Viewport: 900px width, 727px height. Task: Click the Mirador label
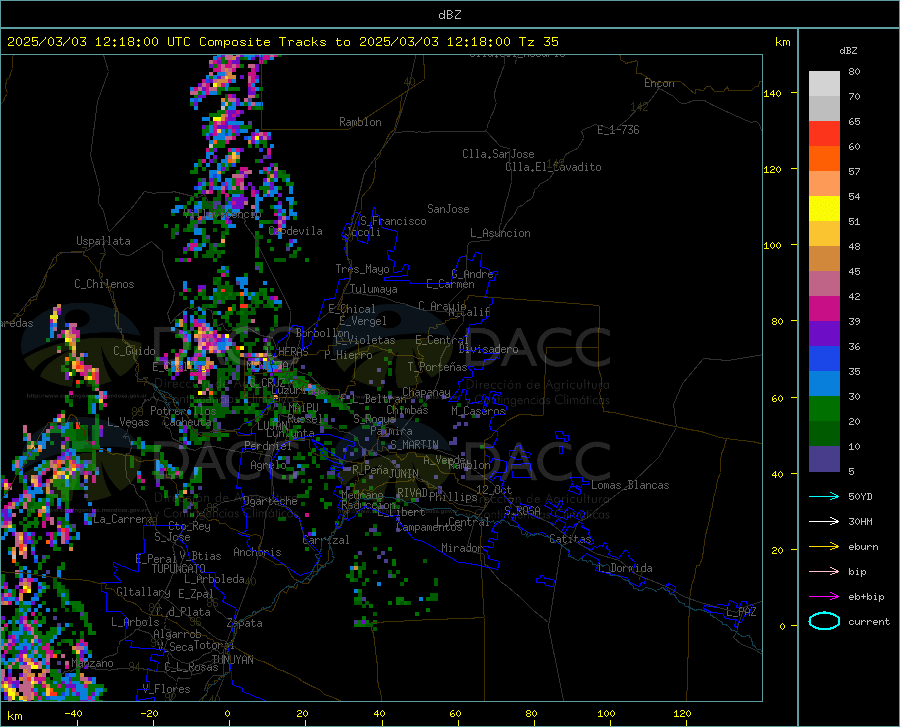tap(461, 548)
